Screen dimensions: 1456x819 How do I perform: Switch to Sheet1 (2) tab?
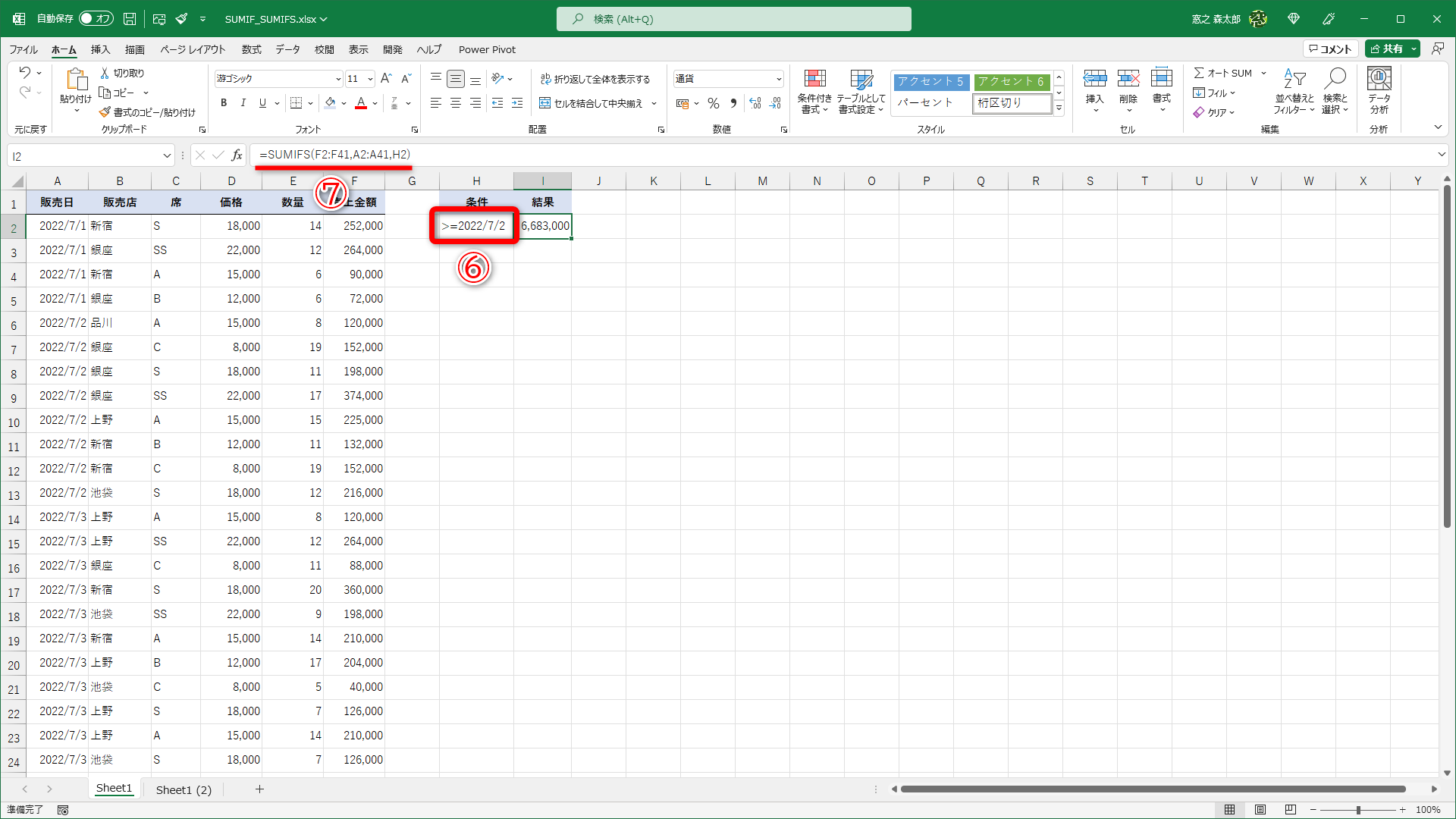point(184,789)
